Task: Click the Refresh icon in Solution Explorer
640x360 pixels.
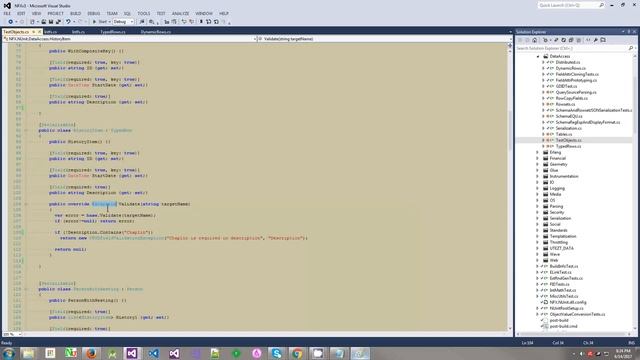Action: click(563, 40)
